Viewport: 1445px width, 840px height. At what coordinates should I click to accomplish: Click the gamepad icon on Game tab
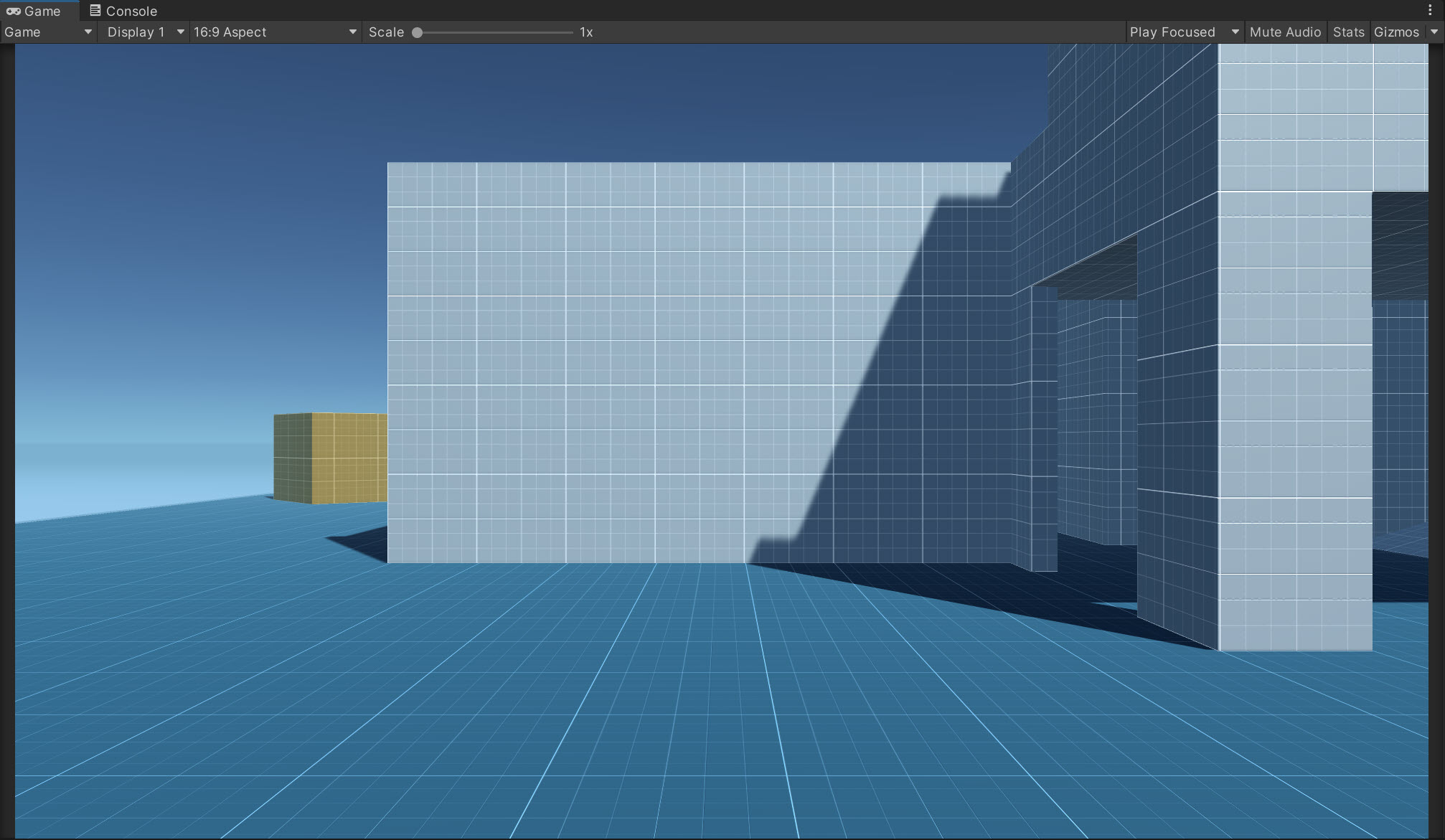(x=13, y=11)
